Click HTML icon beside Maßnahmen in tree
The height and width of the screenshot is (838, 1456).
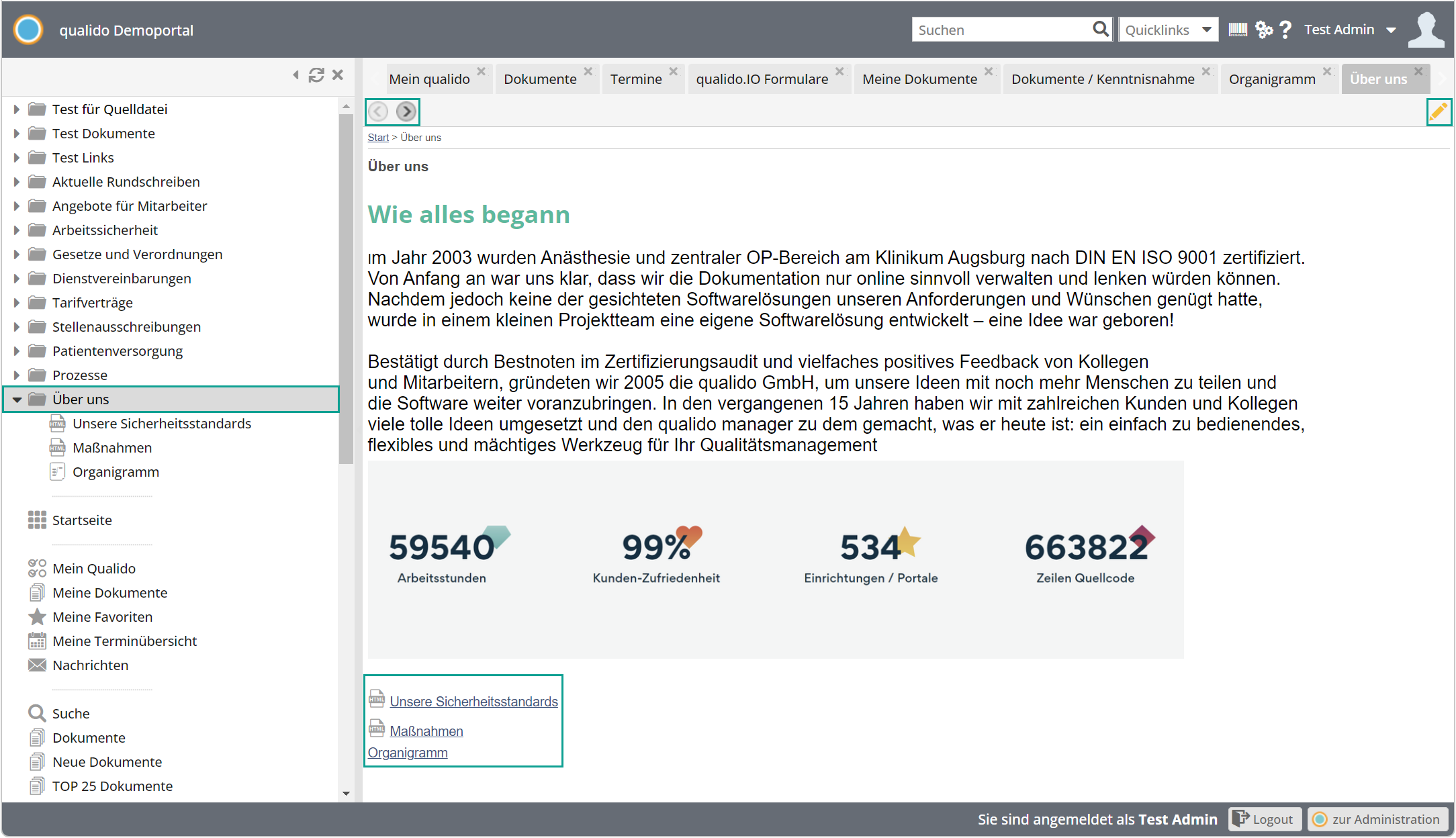pos(58,447)
